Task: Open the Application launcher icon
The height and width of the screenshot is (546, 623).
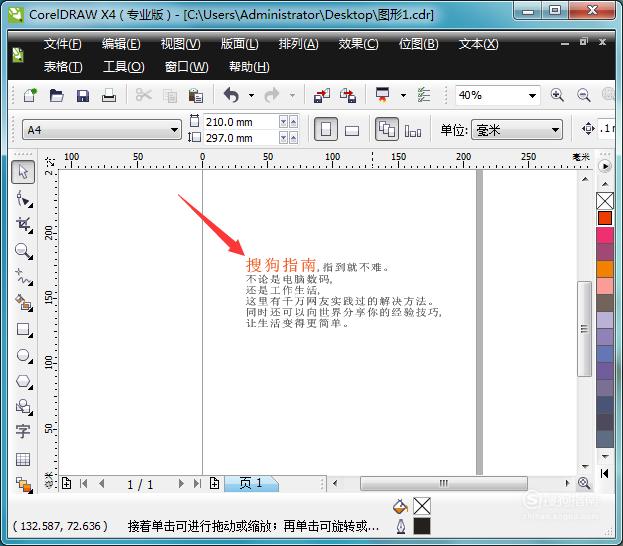Action: 382,95
